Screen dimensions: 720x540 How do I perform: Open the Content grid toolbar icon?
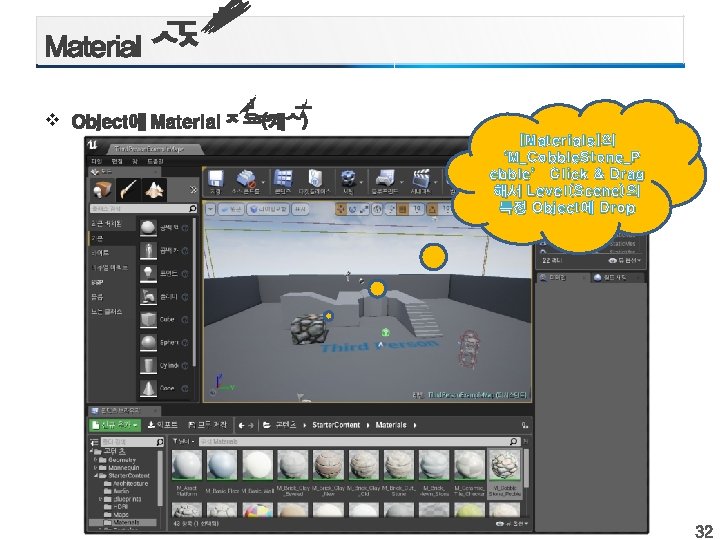tap(283, 179)
